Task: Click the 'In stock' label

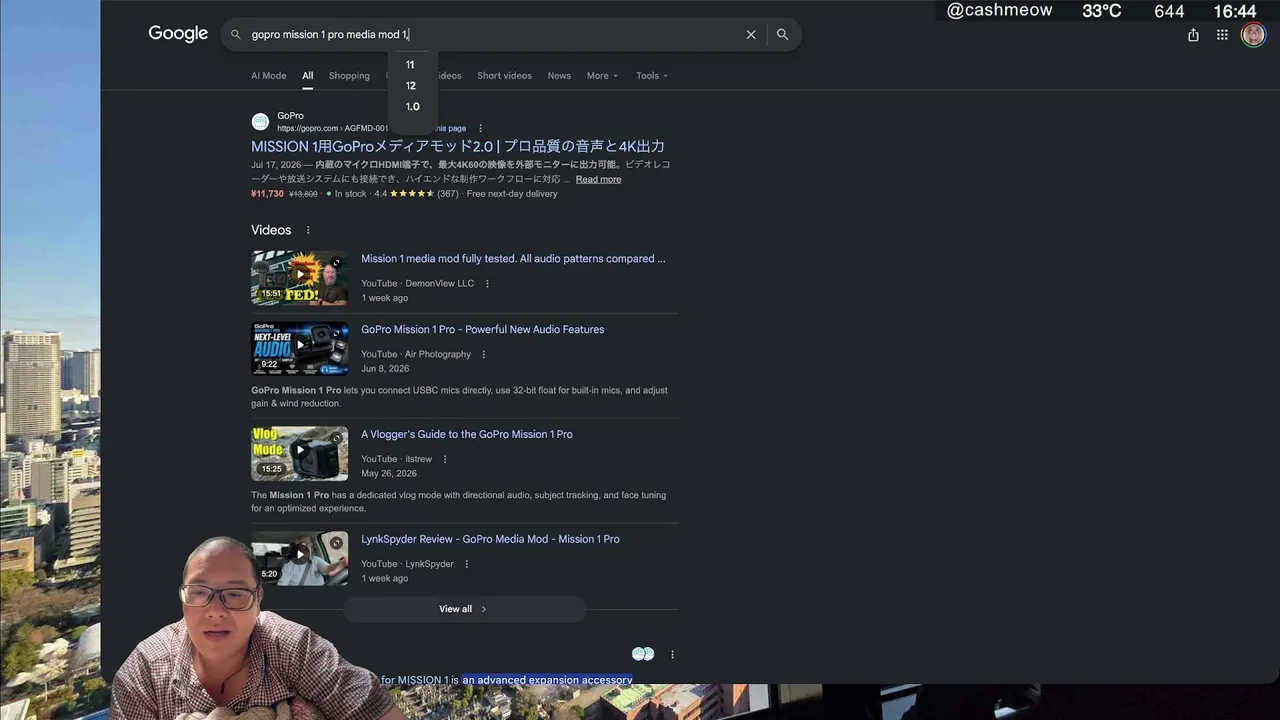Action: [350, 194]
